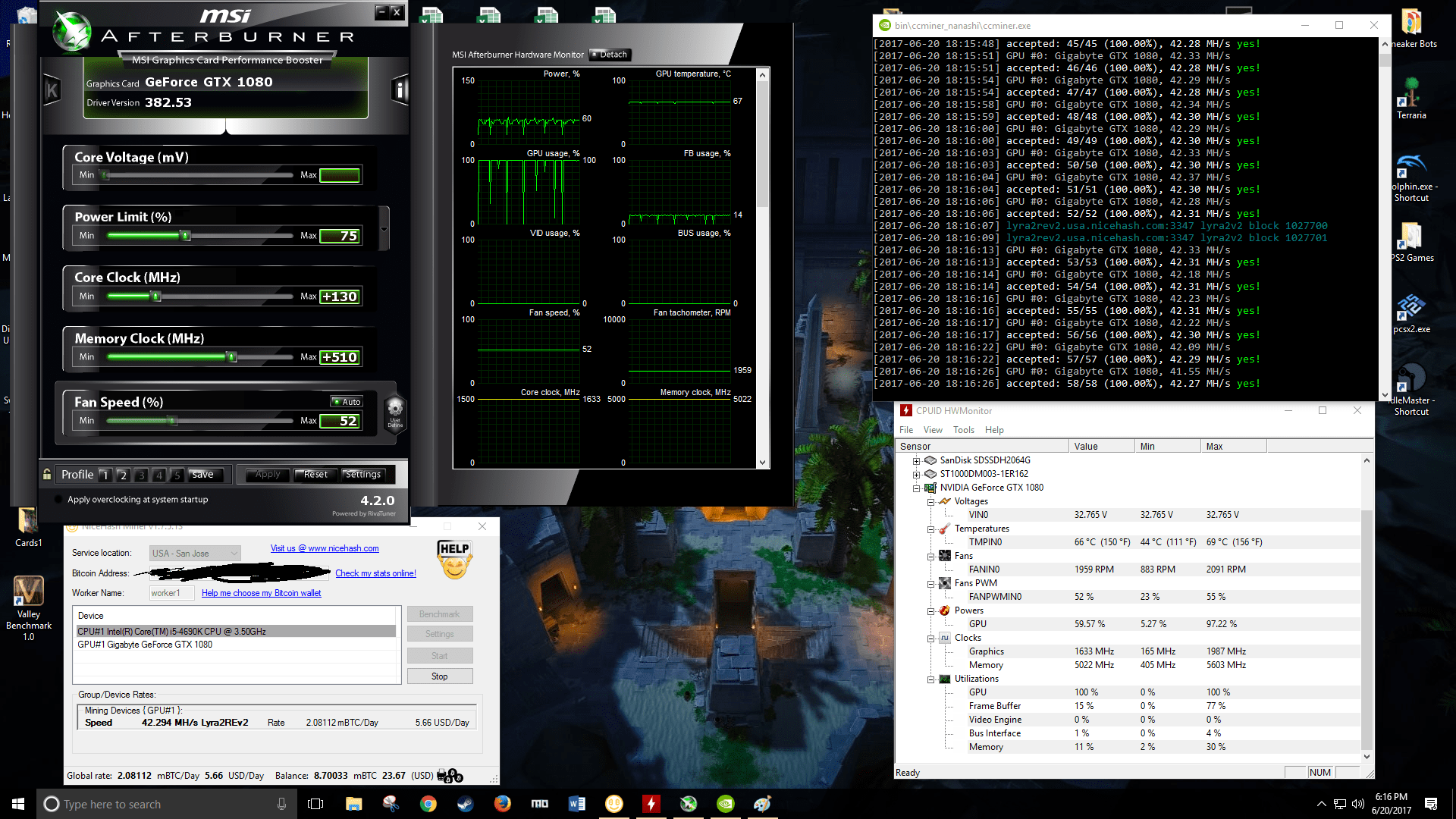Image resolution: width=1456 pixels, height=819 pixels.
Task: Click the Kombustor 'K' icon in Afterburner
Action: (x=52, y=90)
